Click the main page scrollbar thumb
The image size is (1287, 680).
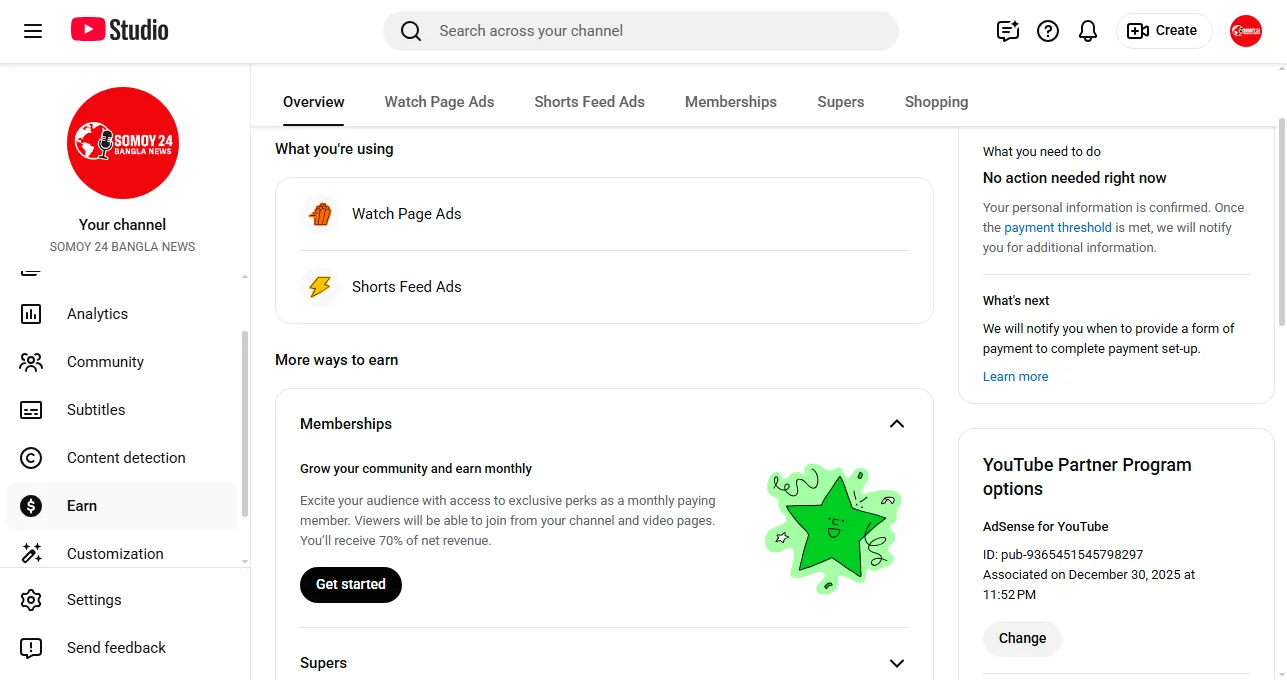point(1282,221)
